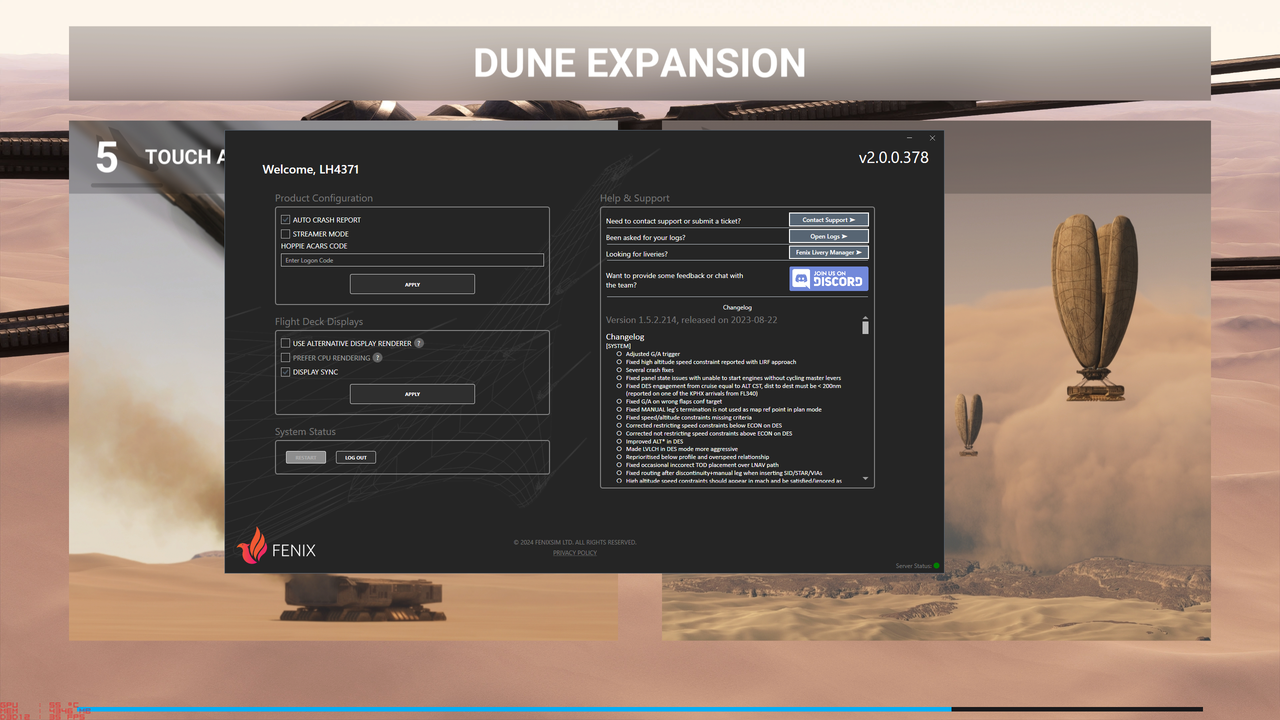Open the Privacy Policy link
The width and height of the screenshot is (1280, 720).
[x=575, y=552]
